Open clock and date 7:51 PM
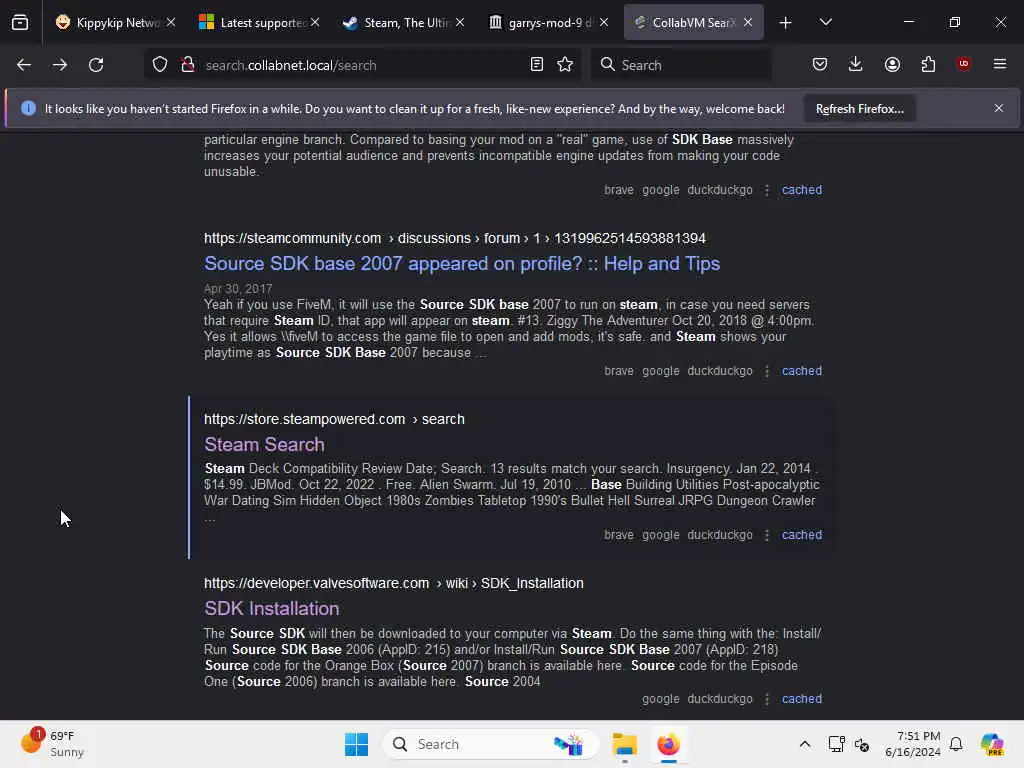Image resolution: width=1024 pixels, height=768 pixels. point(912,744)
